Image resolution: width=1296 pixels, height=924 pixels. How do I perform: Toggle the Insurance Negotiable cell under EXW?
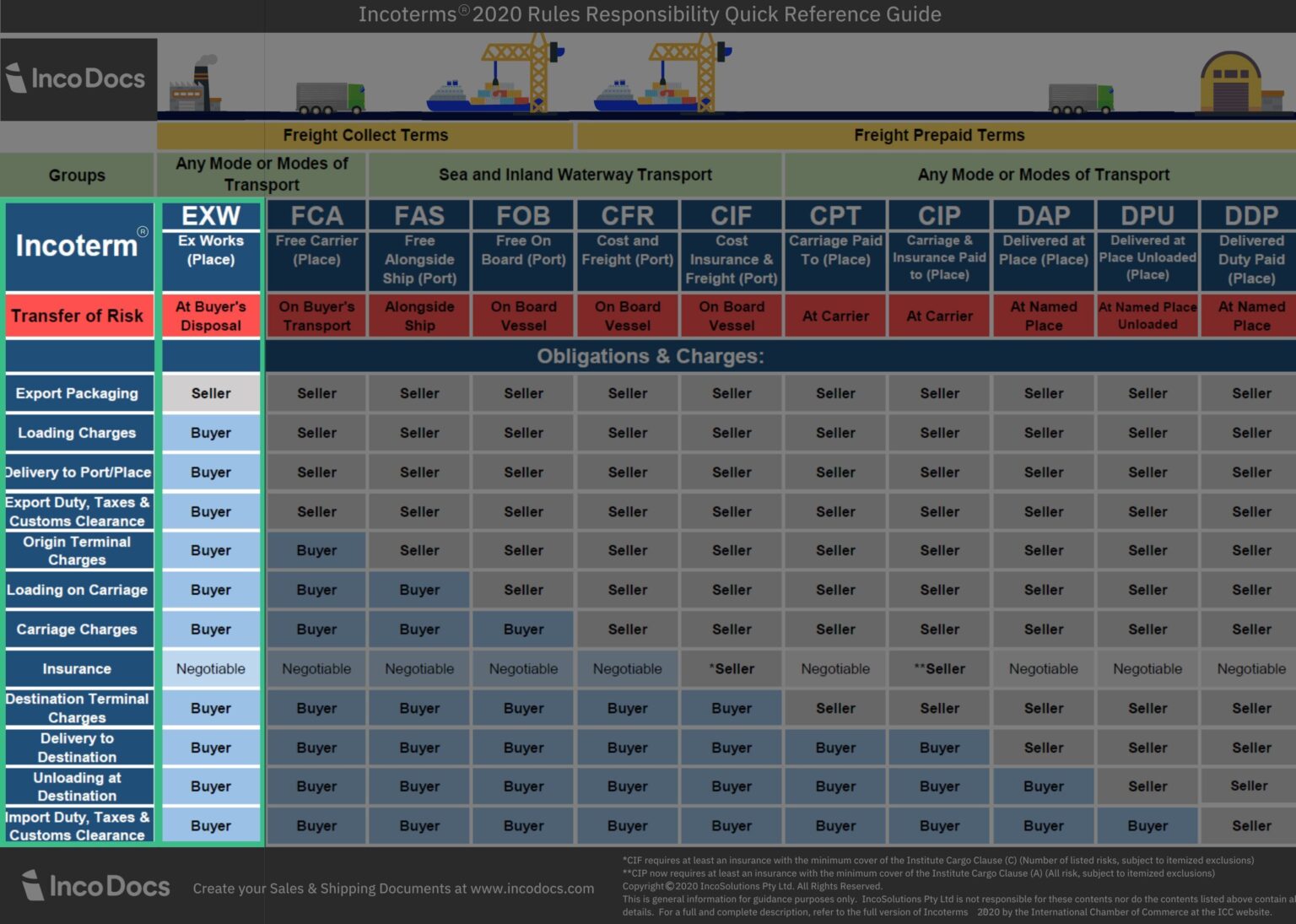pos(209,668)
